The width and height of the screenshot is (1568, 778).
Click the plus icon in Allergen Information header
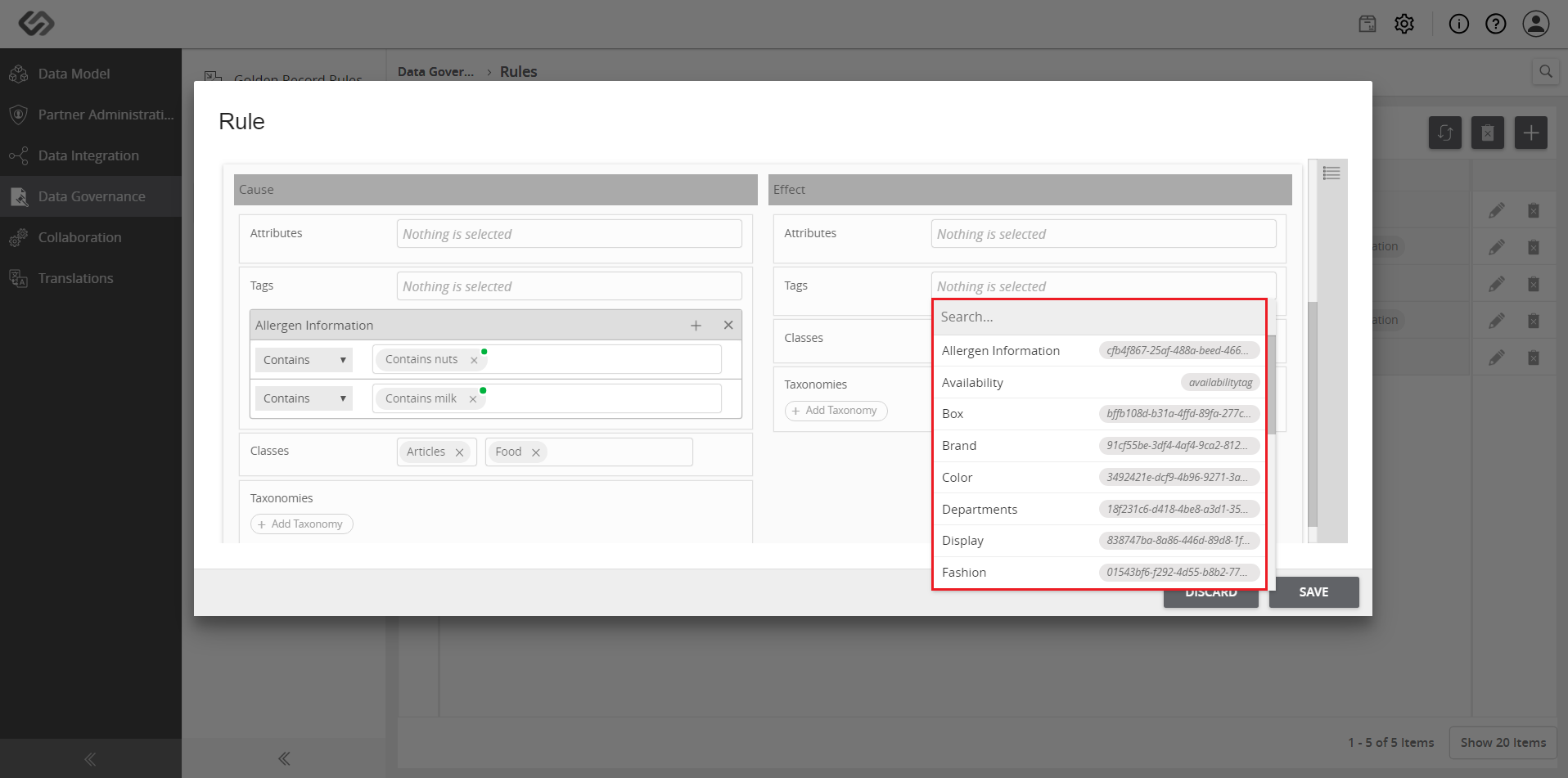[x=696, y=326]
